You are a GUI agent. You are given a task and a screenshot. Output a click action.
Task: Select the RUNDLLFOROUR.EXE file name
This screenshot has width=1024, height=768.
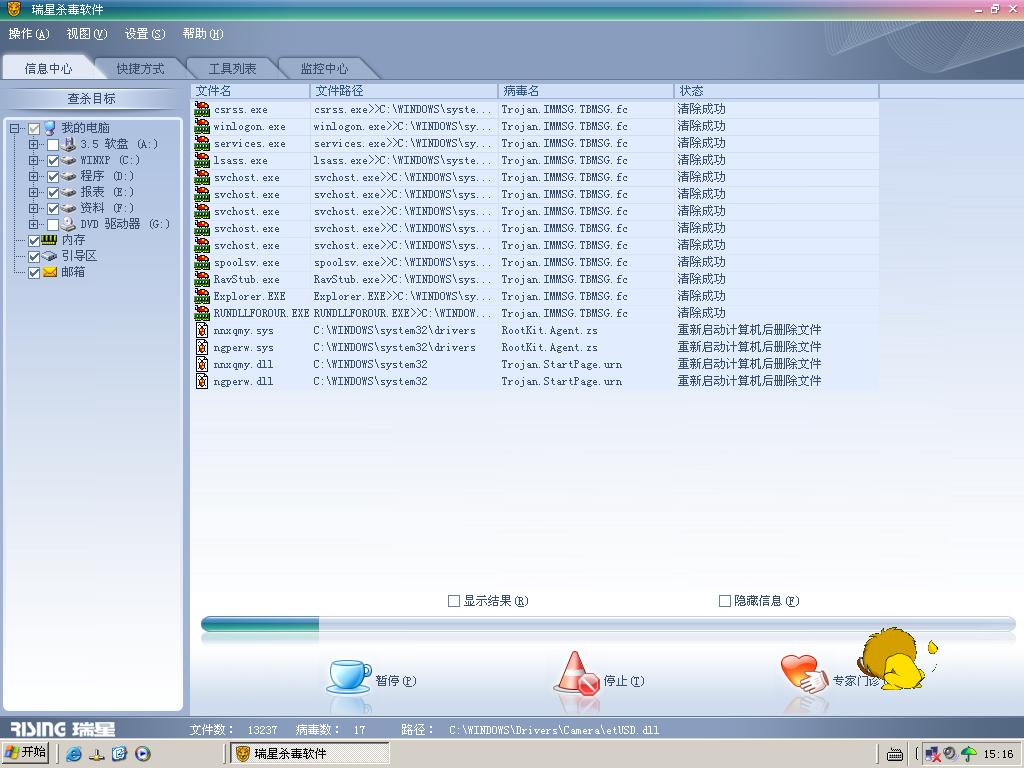click(x=261, y=313)
